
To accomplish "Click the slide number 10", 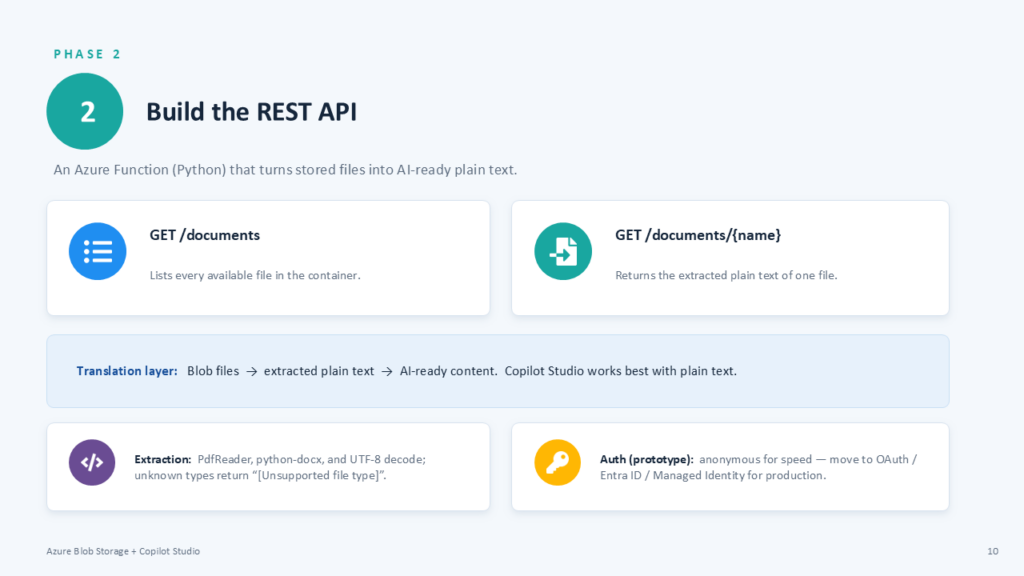I will [x=993, y=551].
